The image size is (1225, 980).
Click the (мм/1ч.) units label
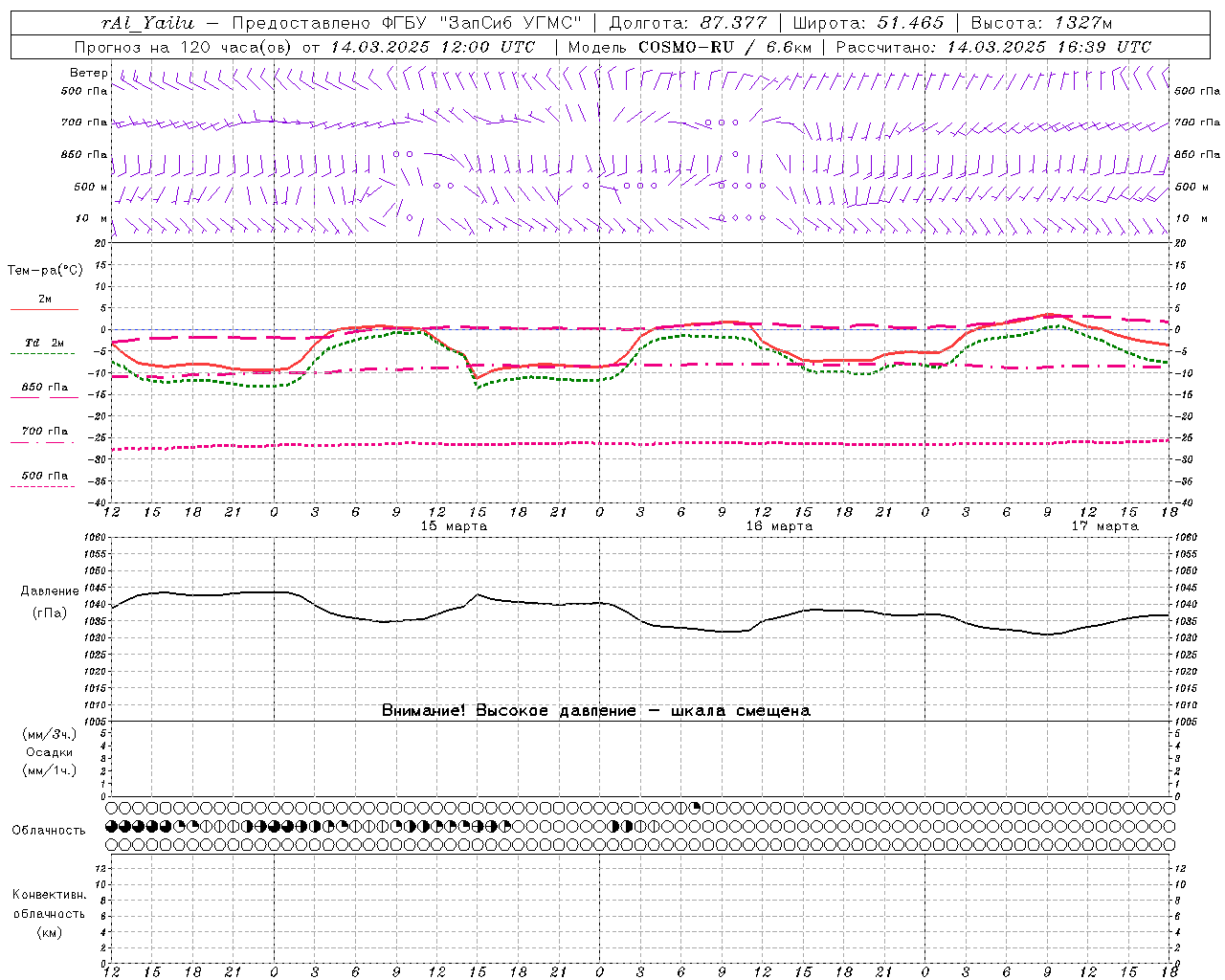pyautogui.click(x=50, y=770)
